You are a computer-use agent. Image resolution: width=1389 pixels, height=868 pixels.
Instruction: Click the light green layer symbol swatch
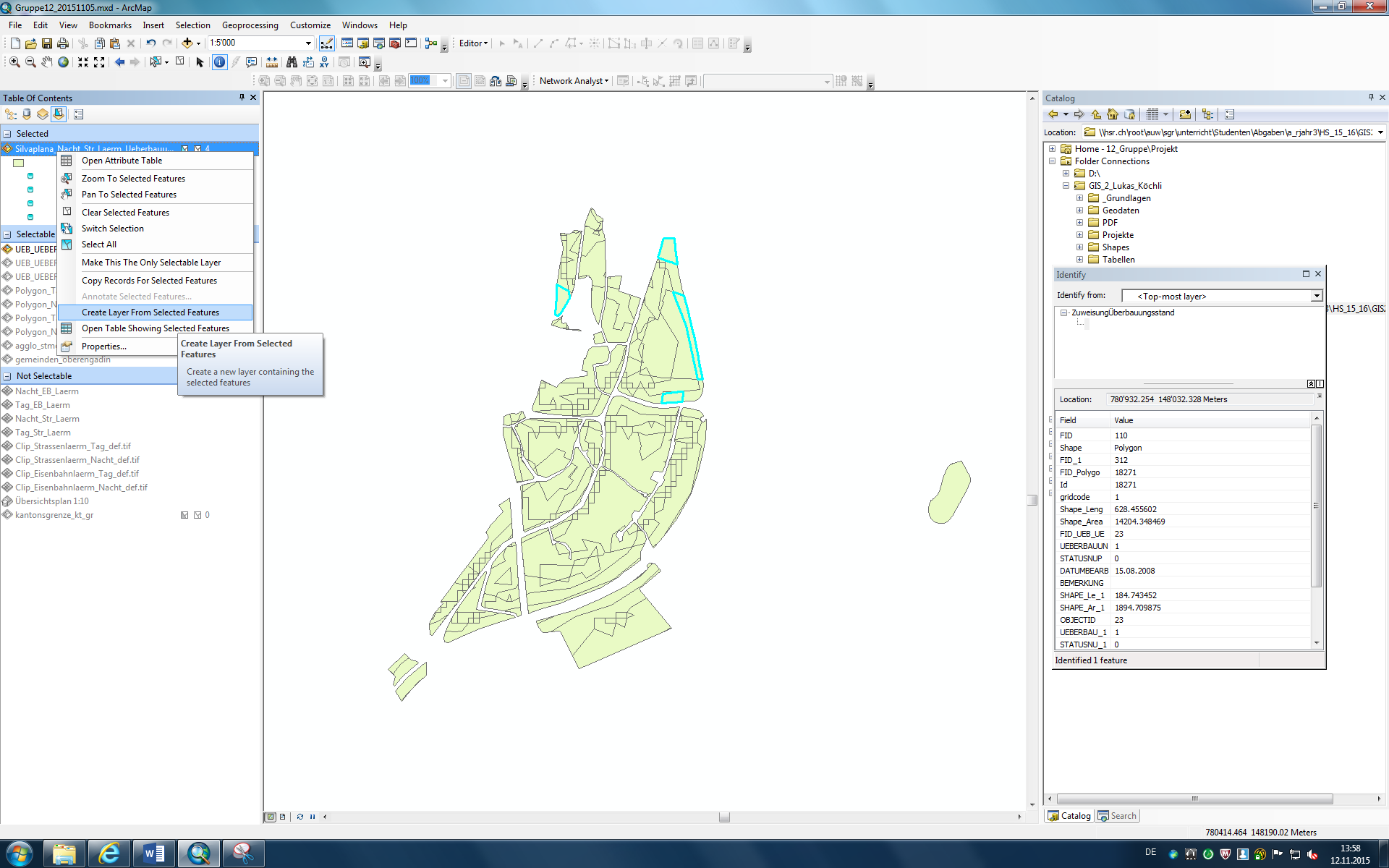pos(19,163)
